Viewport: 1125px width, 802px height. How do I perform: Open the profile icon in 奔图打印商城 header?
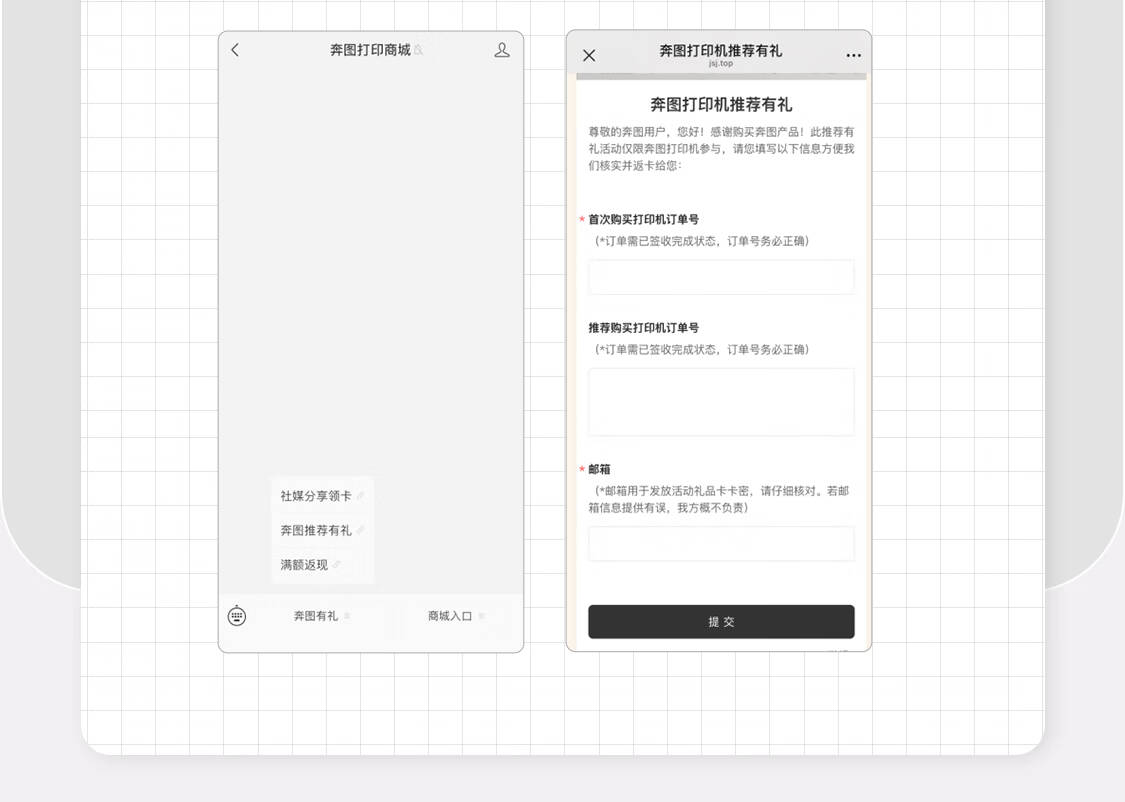(x=502, y=49)
